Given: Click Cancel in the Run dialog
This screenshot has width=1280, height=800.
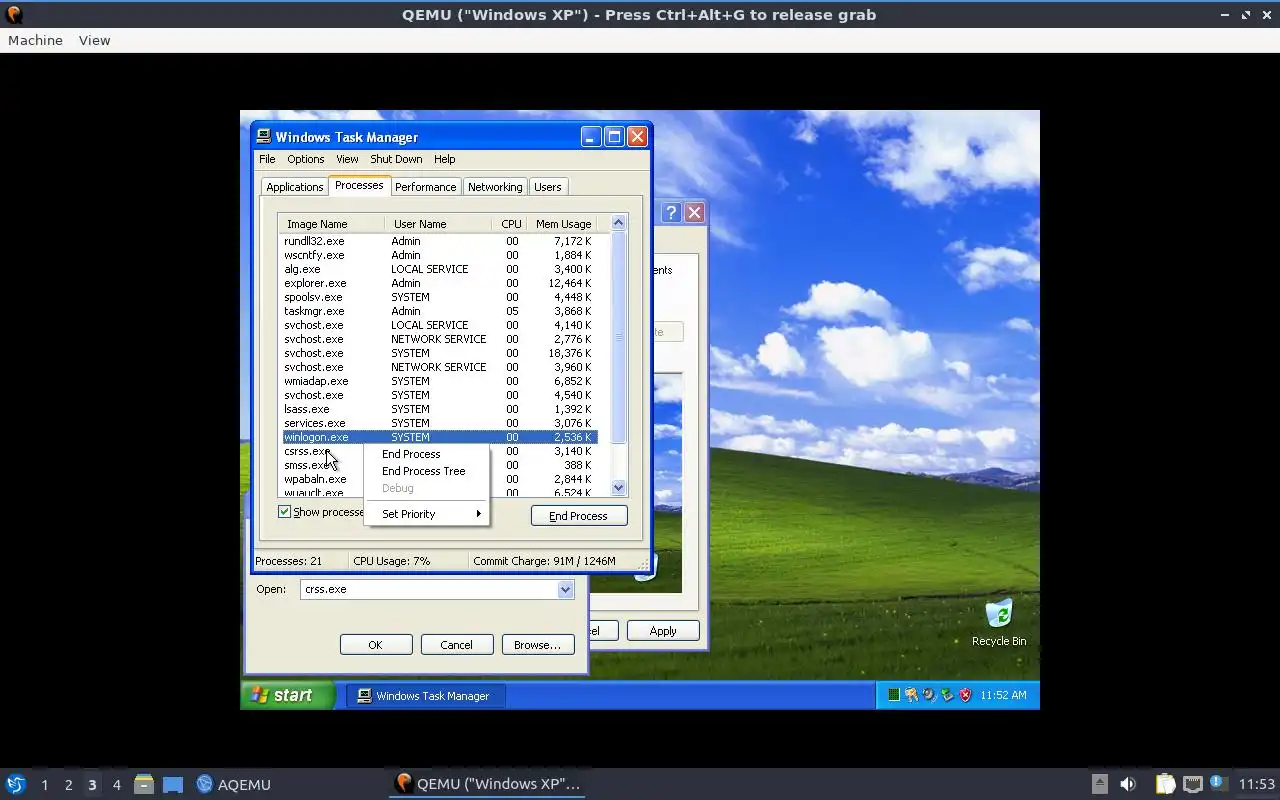Looking at the screenshot, I should tap(456, 645).
